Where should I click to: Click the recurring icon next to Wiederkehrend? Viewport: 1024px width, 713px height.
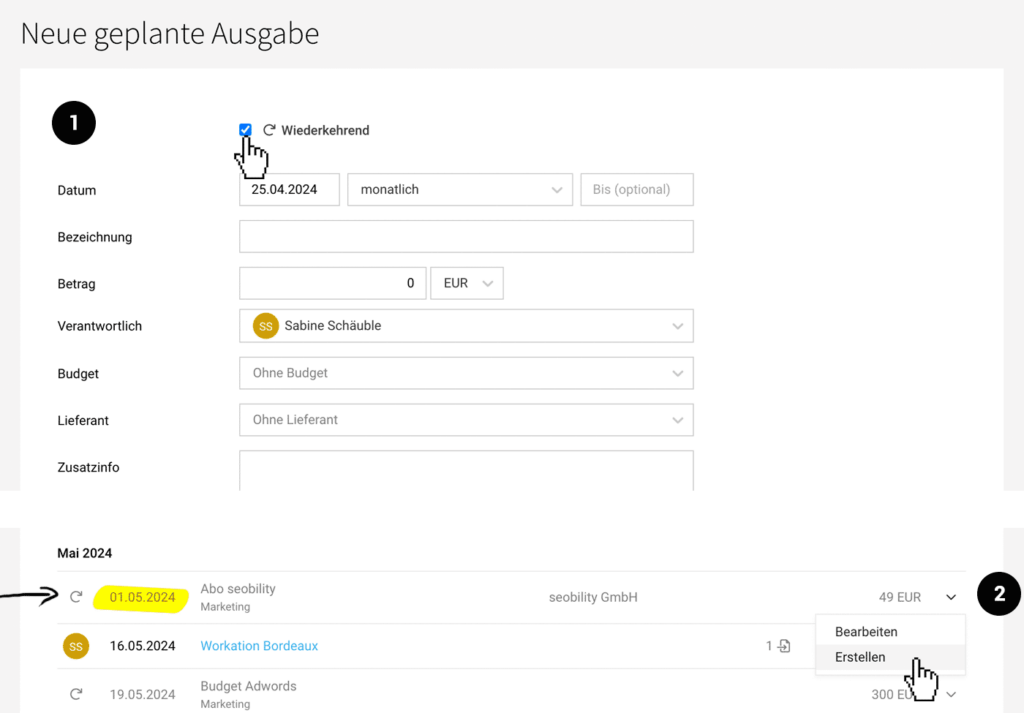(x=269, y=130)
